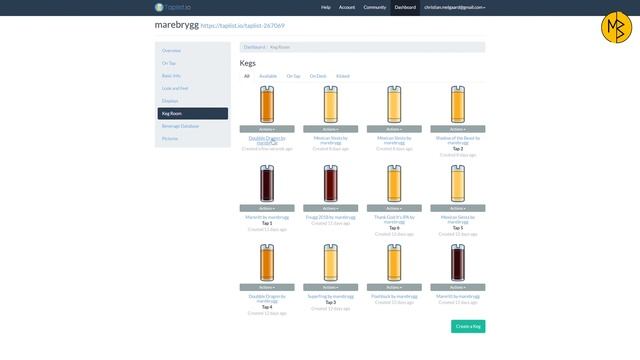Click Dashboard in the breadcrumb trail
640x360 pixels.
(x=254, y=47)
